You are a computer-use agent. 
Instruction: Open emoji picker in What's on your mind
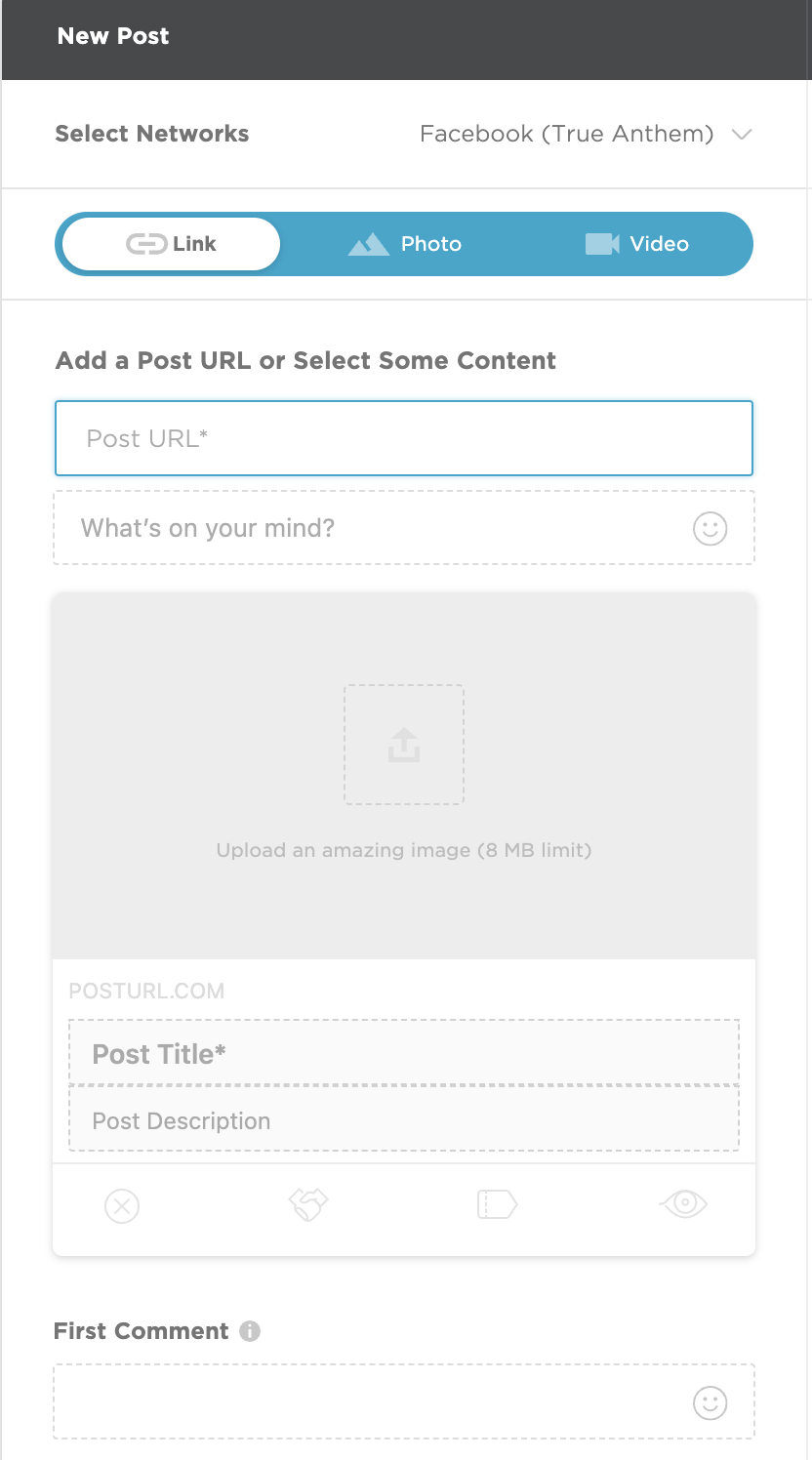pos(710,529)
